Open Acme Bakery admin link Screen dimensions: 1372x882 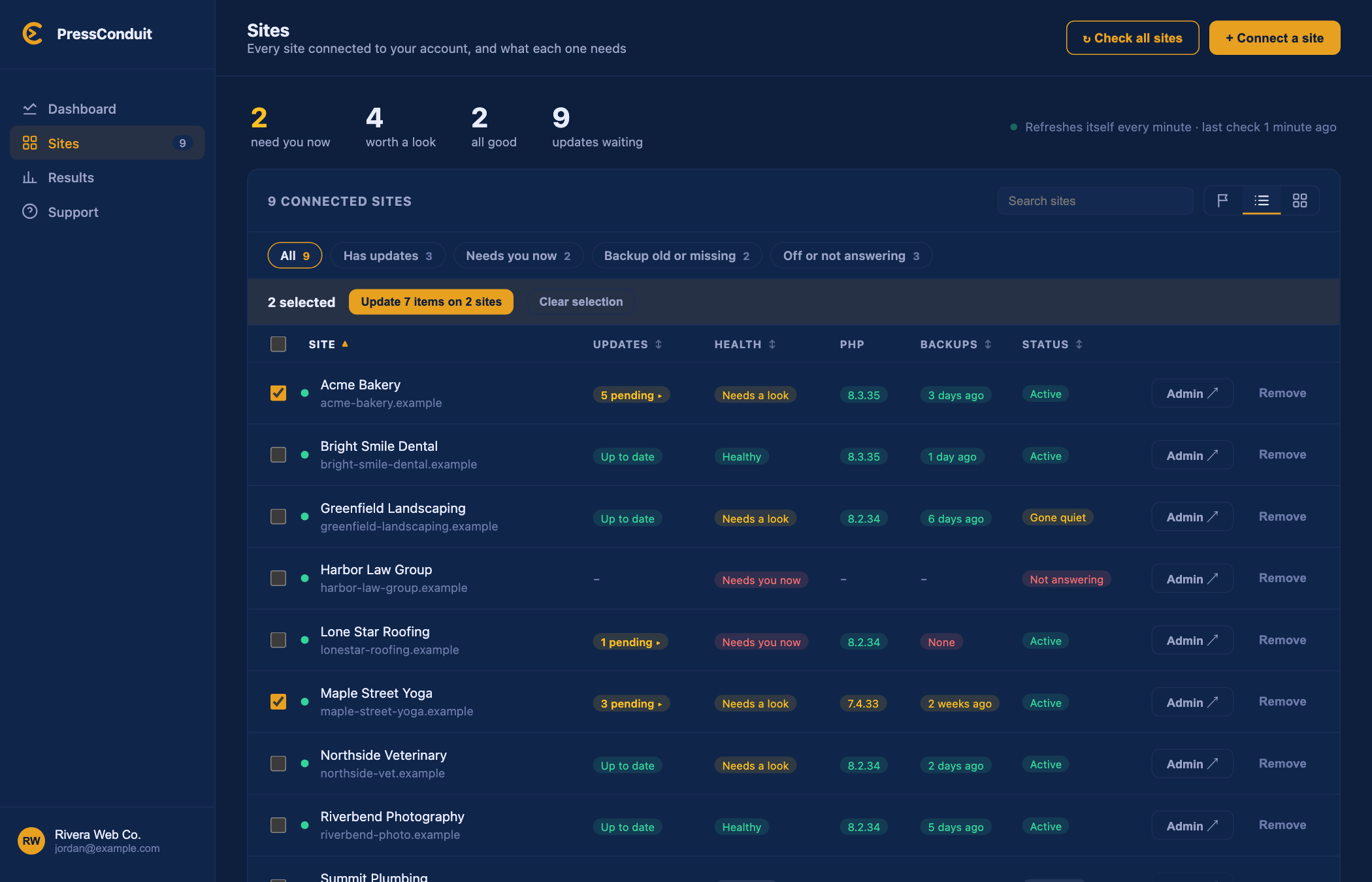click(x=1192, y=393)
